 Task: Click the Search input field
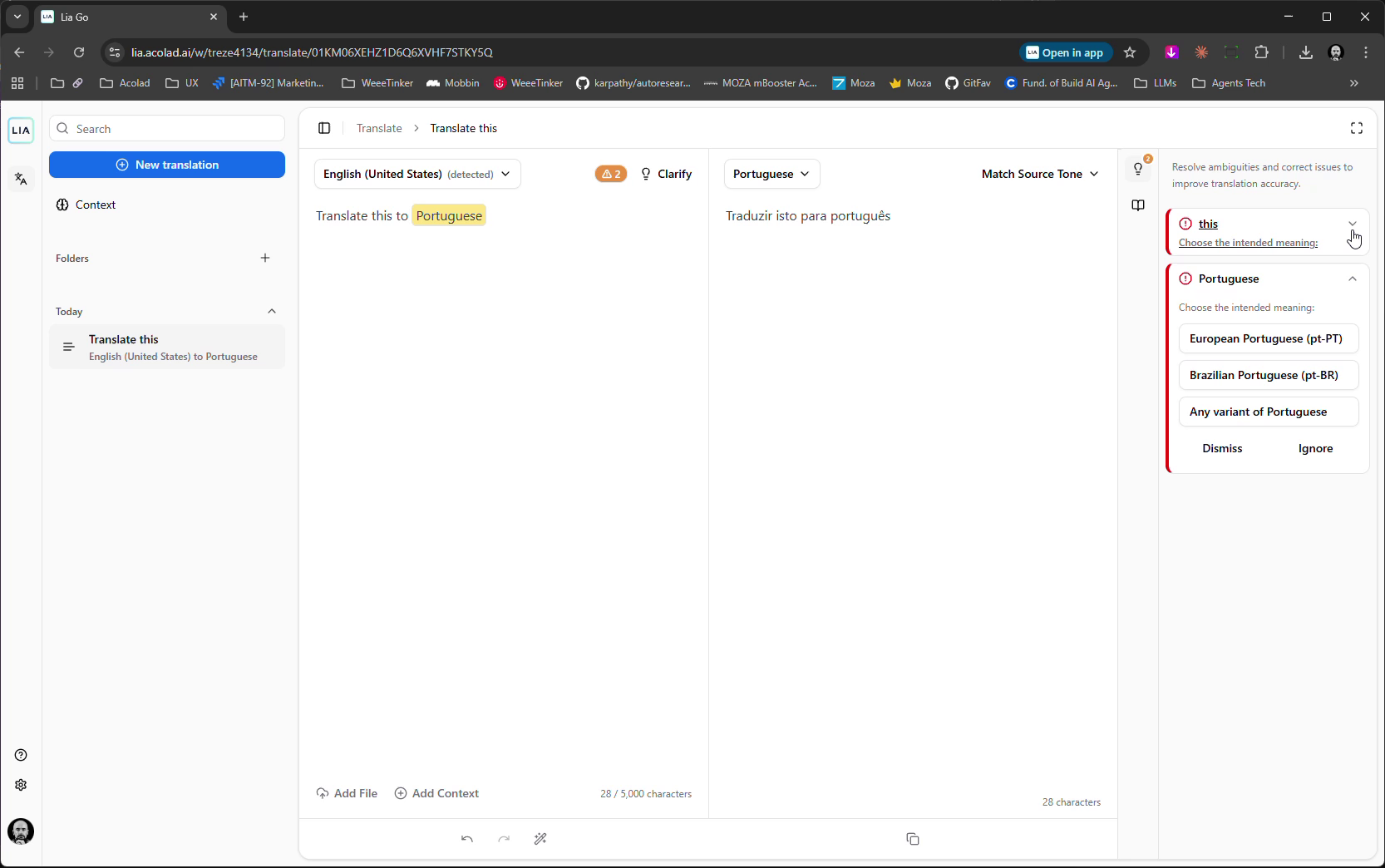[x=175, y=129]
